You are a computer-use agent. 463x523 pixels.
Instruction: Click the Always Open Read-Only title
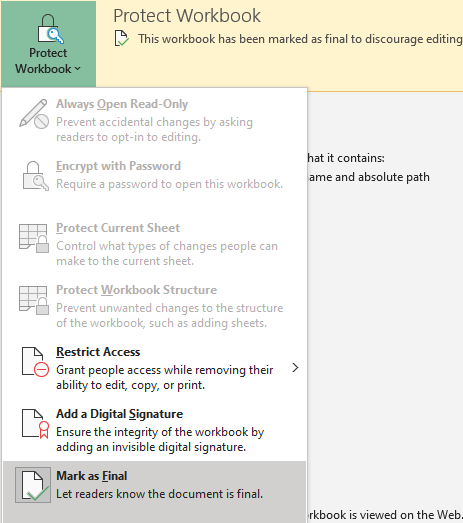click(x=122, y=104)
